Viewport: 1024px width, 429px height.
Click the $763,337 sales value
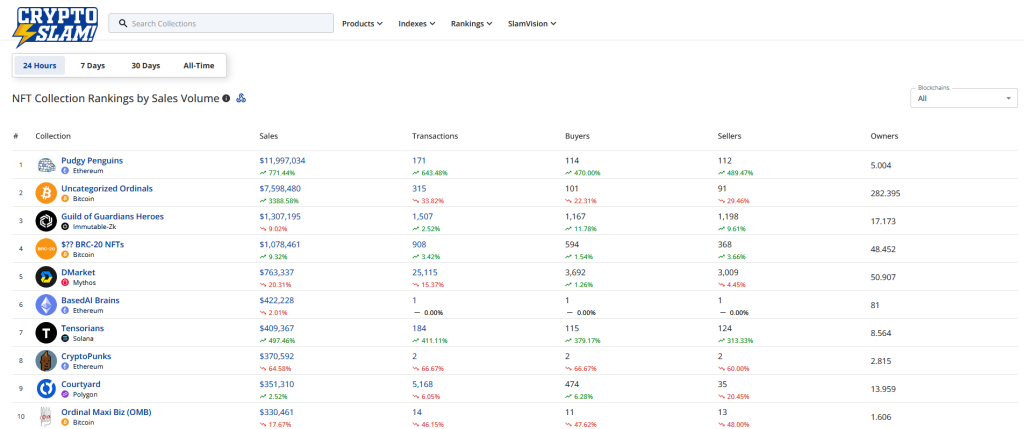coord(277,272)
